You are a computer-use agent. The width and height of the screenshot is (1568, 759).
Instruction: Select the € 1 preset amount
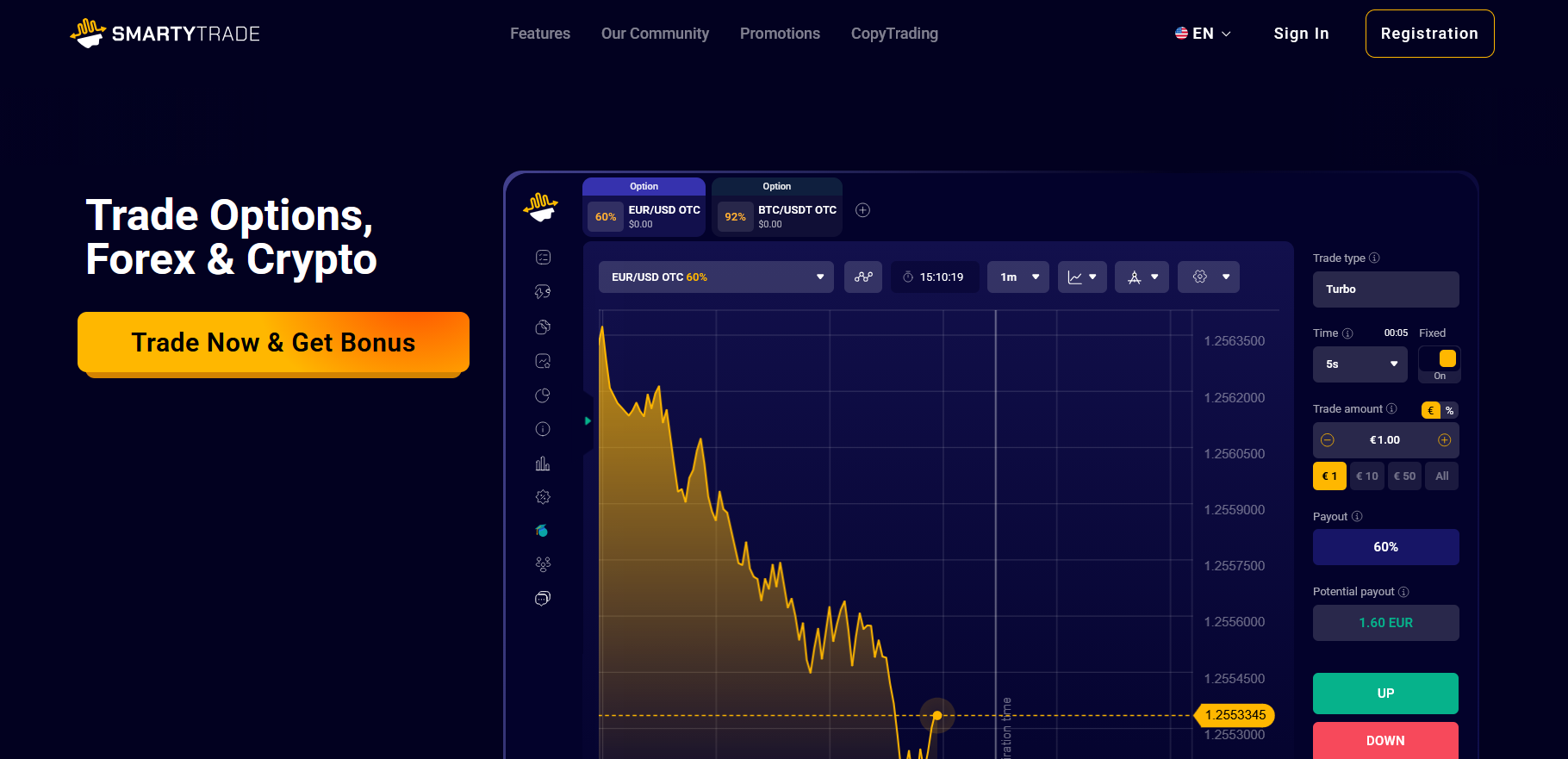(1329, 476)
